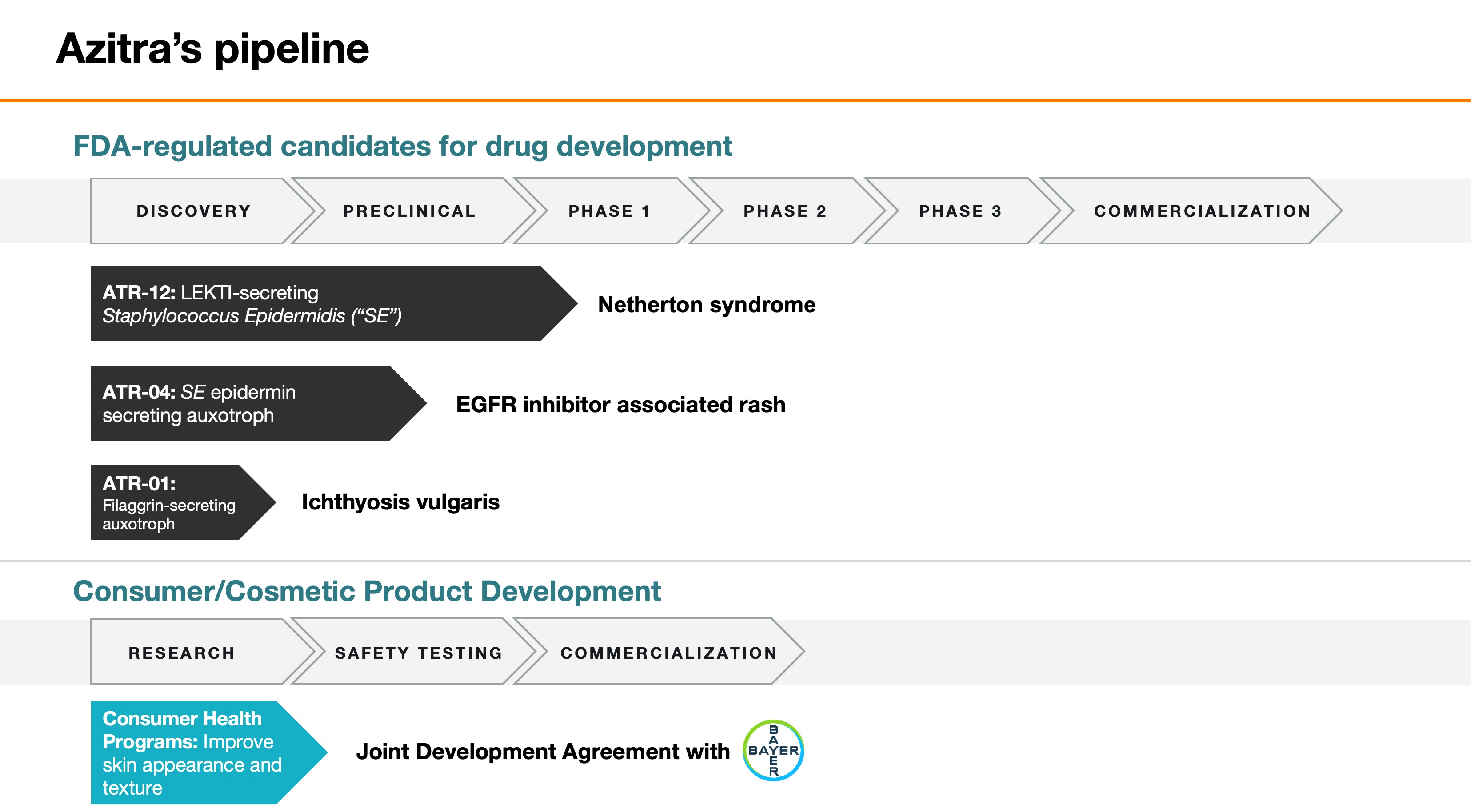
Task: Select the Safety Testing stage arrow
Action: click(418, 653)
